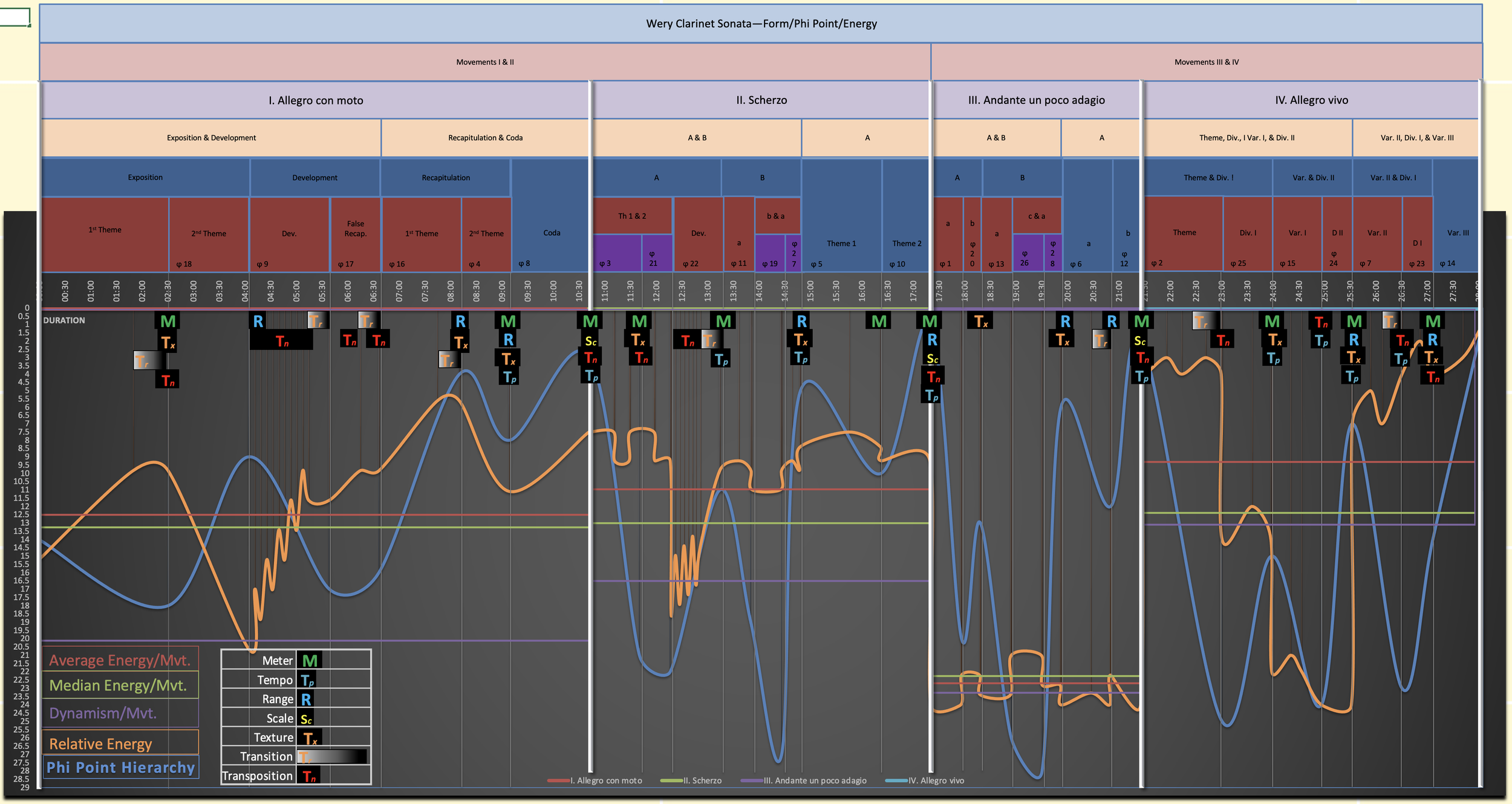Select the Average Energy/Mvt. legend box
The image size is (1512, 804).
120,660
